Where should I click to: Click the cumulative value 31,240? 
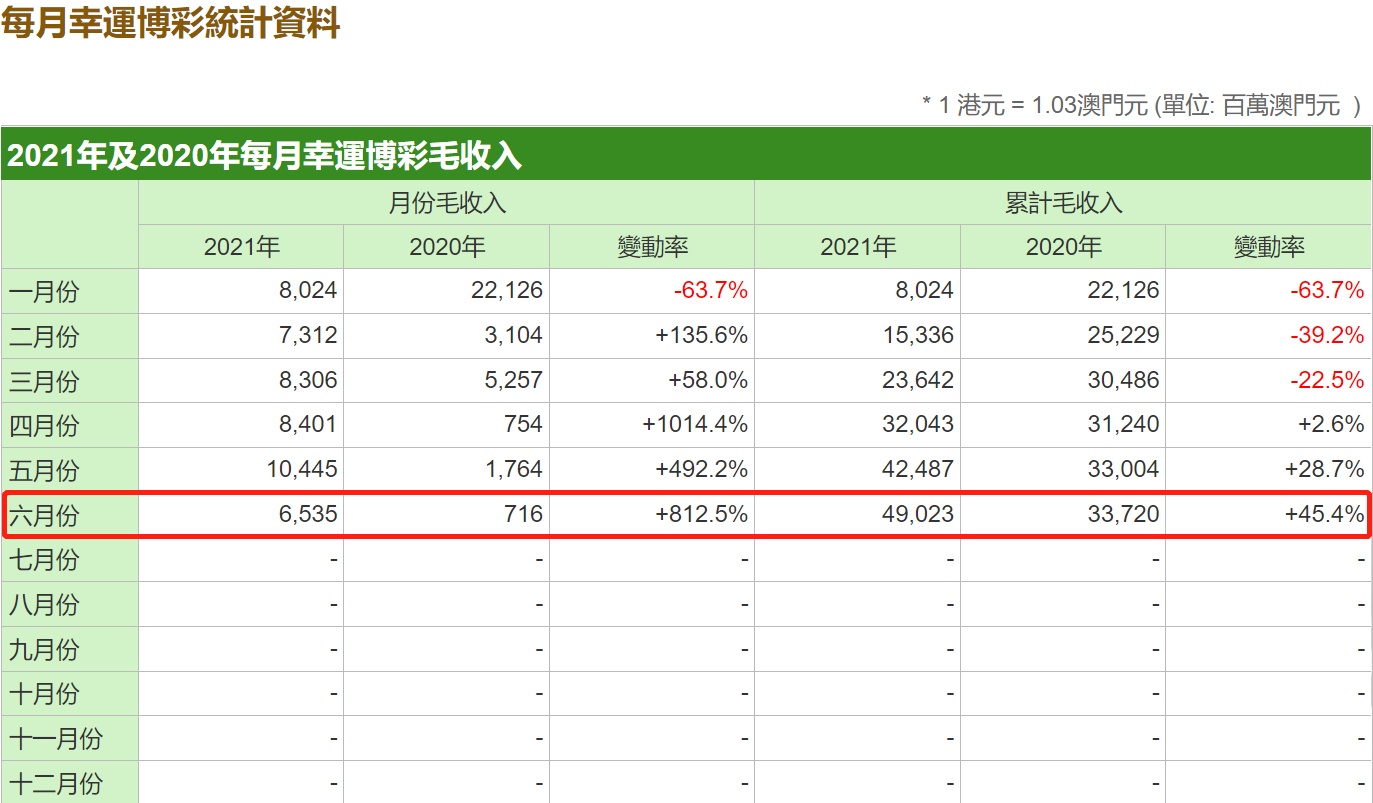(x=1124, y=424)
